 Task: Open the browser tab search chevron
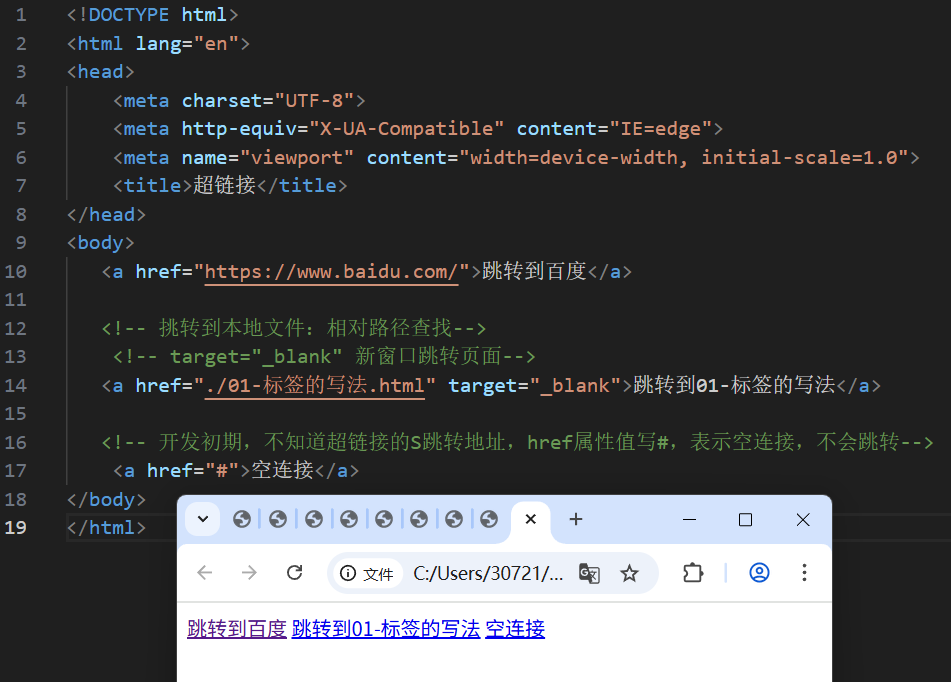(x=203, y=519)
